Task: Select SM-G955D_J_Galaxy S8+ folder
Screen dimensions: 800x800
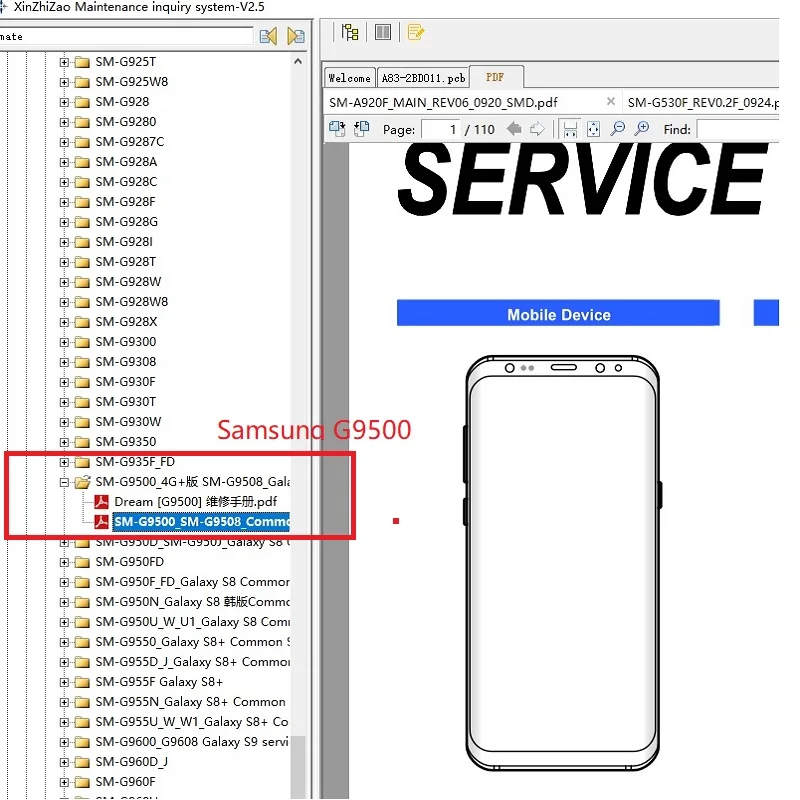Action: [x=192, y=662]
